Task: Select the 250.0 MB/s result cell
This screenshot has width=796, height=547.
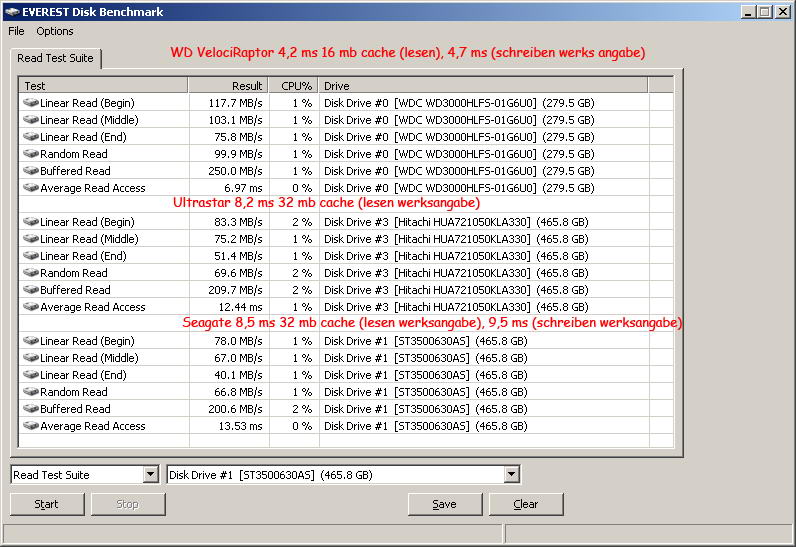Action: (x=235, y=171)
